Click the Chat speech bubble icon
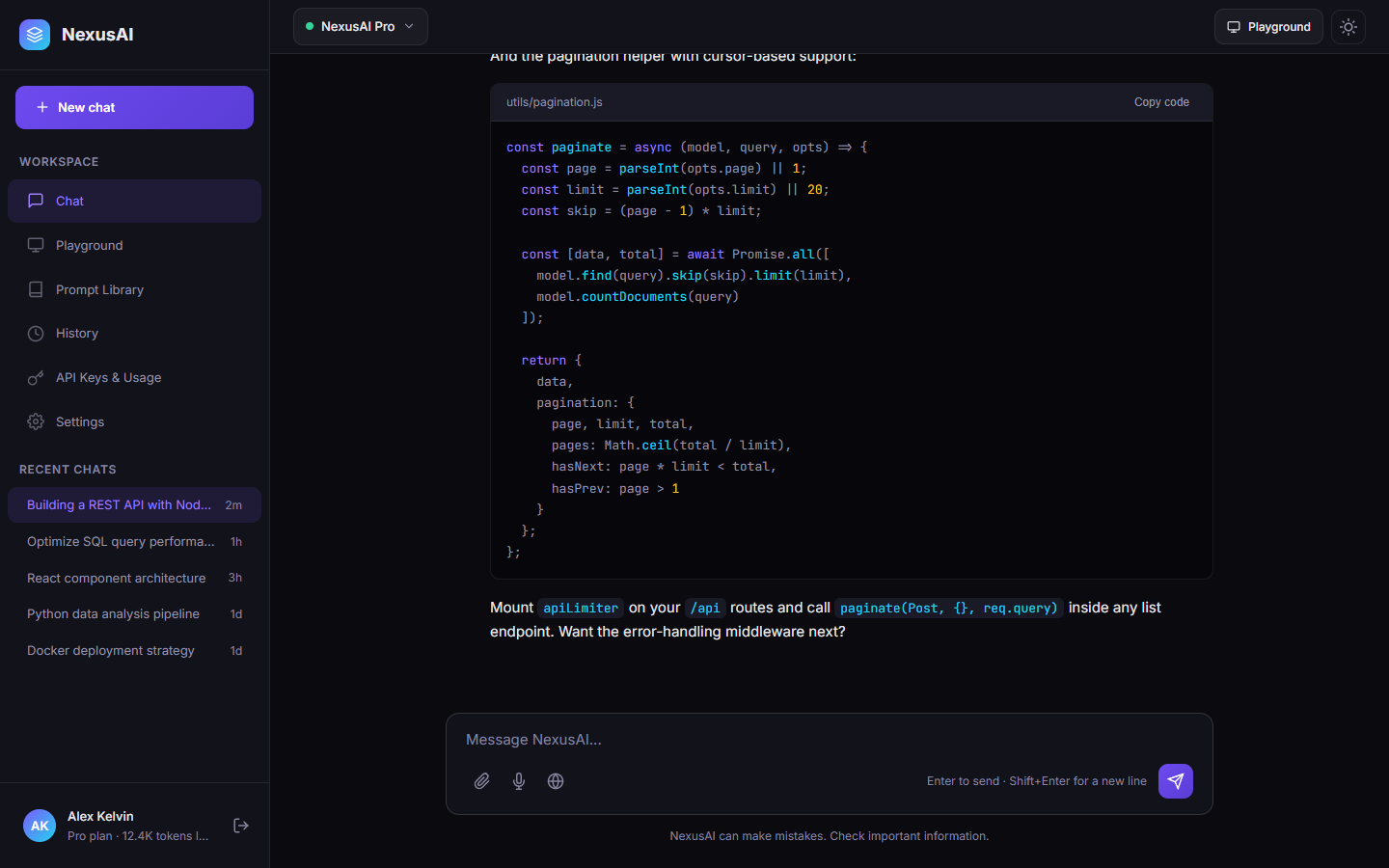Viewport: 1389px width, 868px height. (x=36, y=201)
